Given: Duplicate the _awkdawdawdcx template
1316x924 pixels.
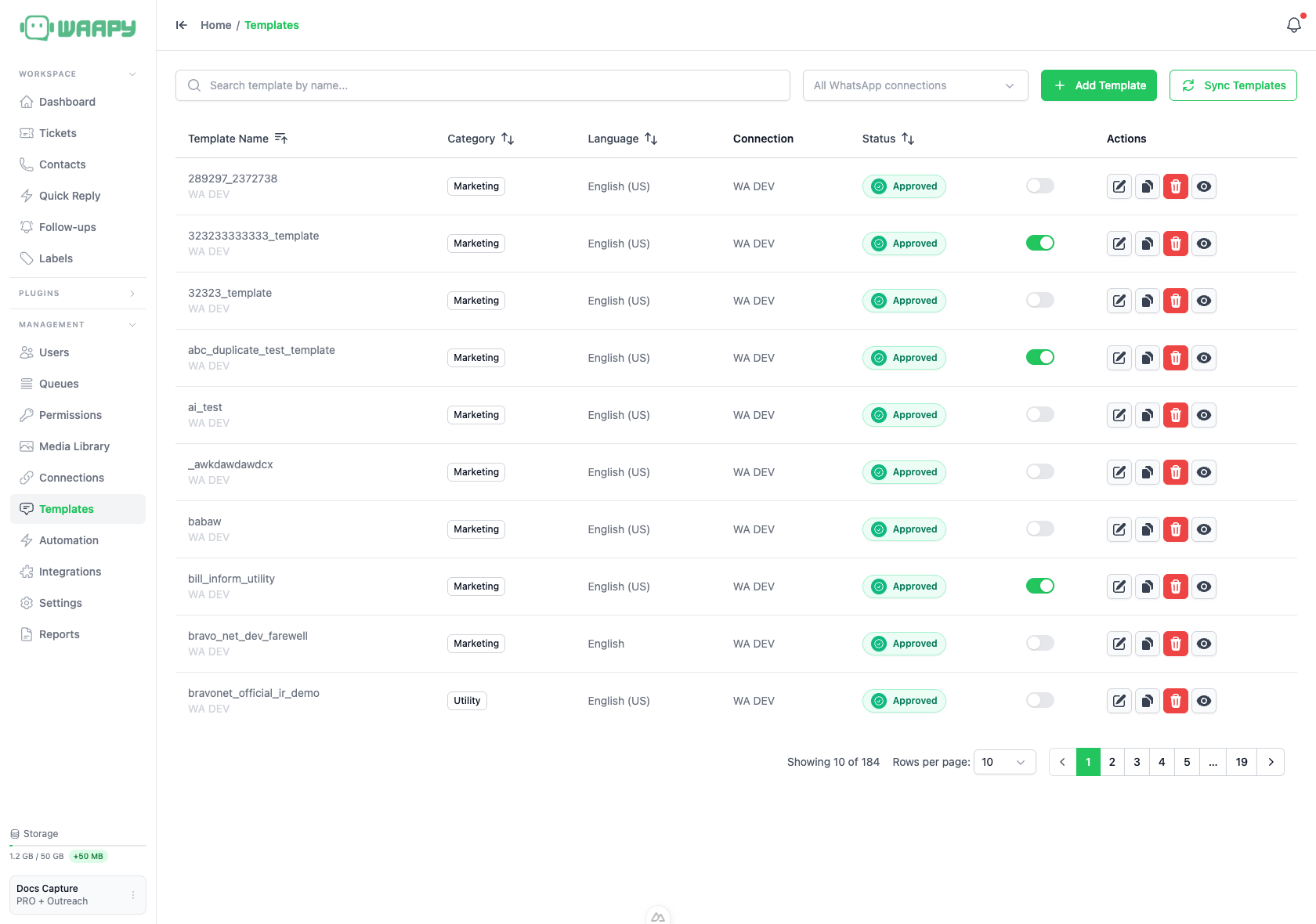Looking at the screenshot, I should tap(1148, 472).
